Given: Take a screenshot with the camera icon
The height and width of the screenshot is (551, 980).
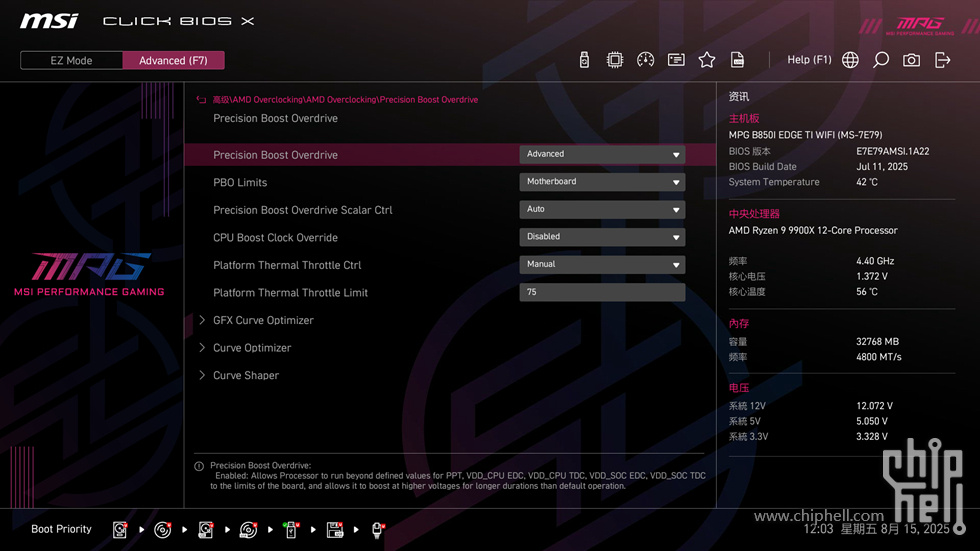Looking at the screenshot, I should [x=911, y=60].
